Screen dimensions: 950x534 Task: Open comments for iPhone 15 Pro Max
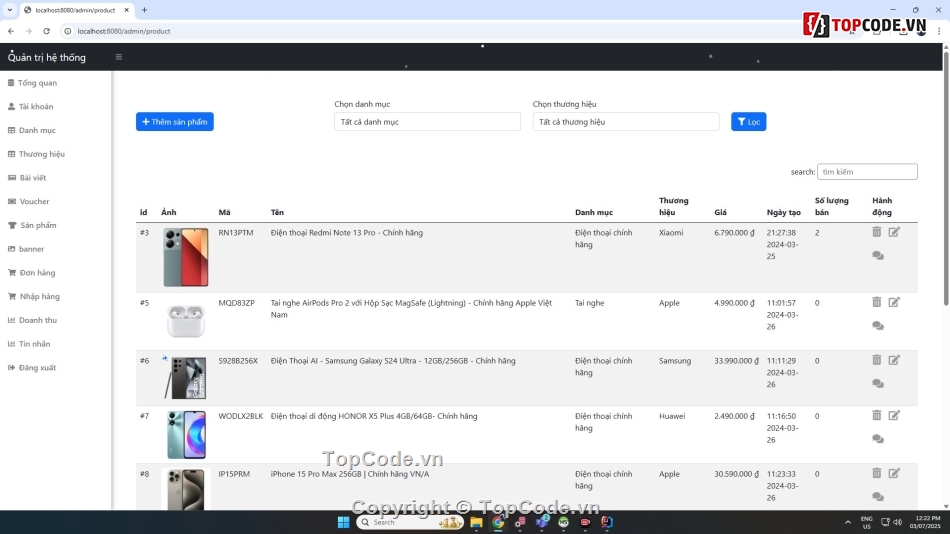(878, 497)
